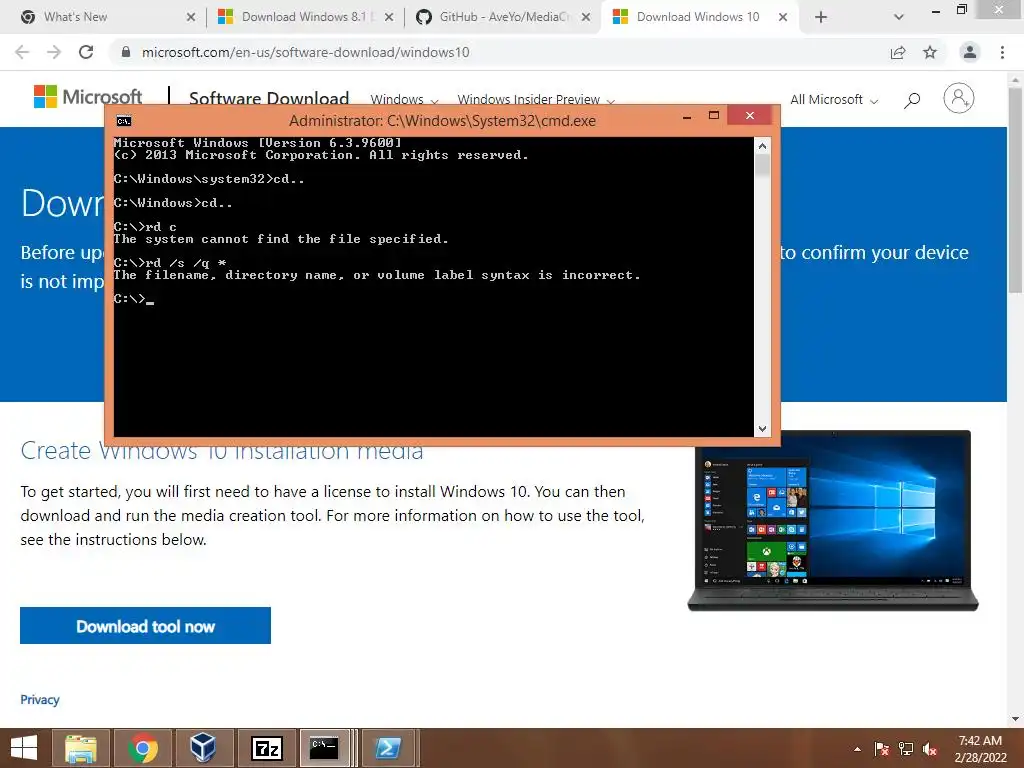Click the Windows 10 laptop image
This screenshot has width=1024, height=768.
(833, 520)
